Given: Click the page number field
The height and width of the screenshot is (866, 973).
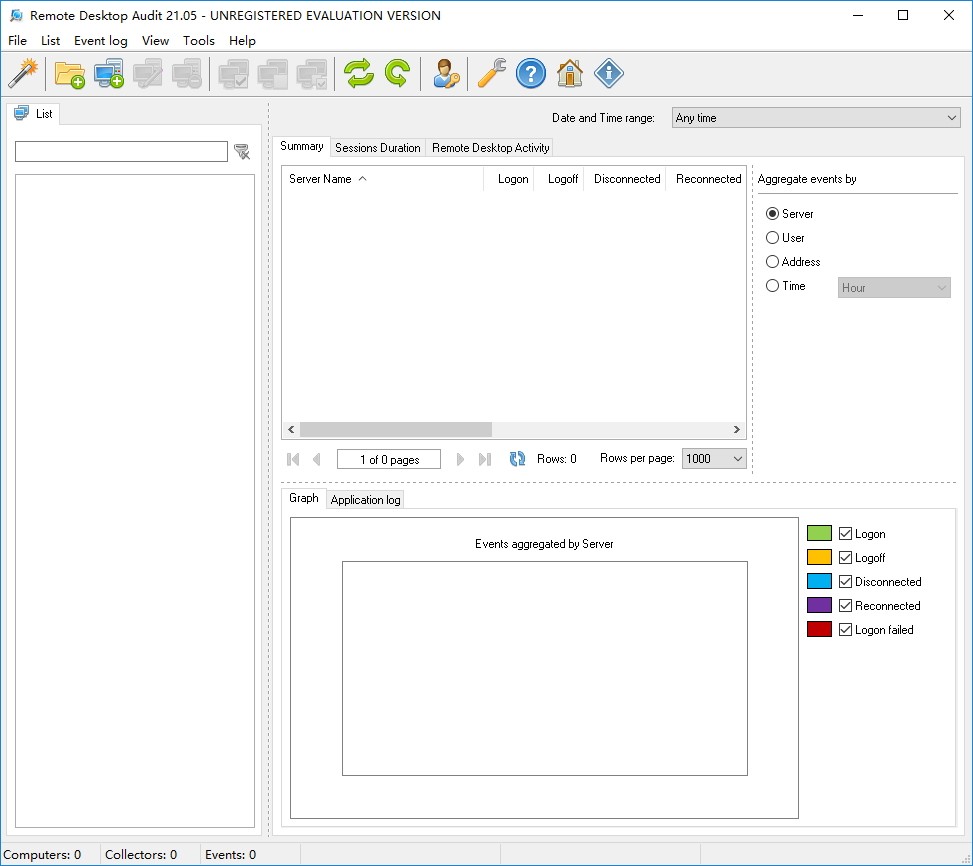Looking at the screenshot, I should click(389, 460).
